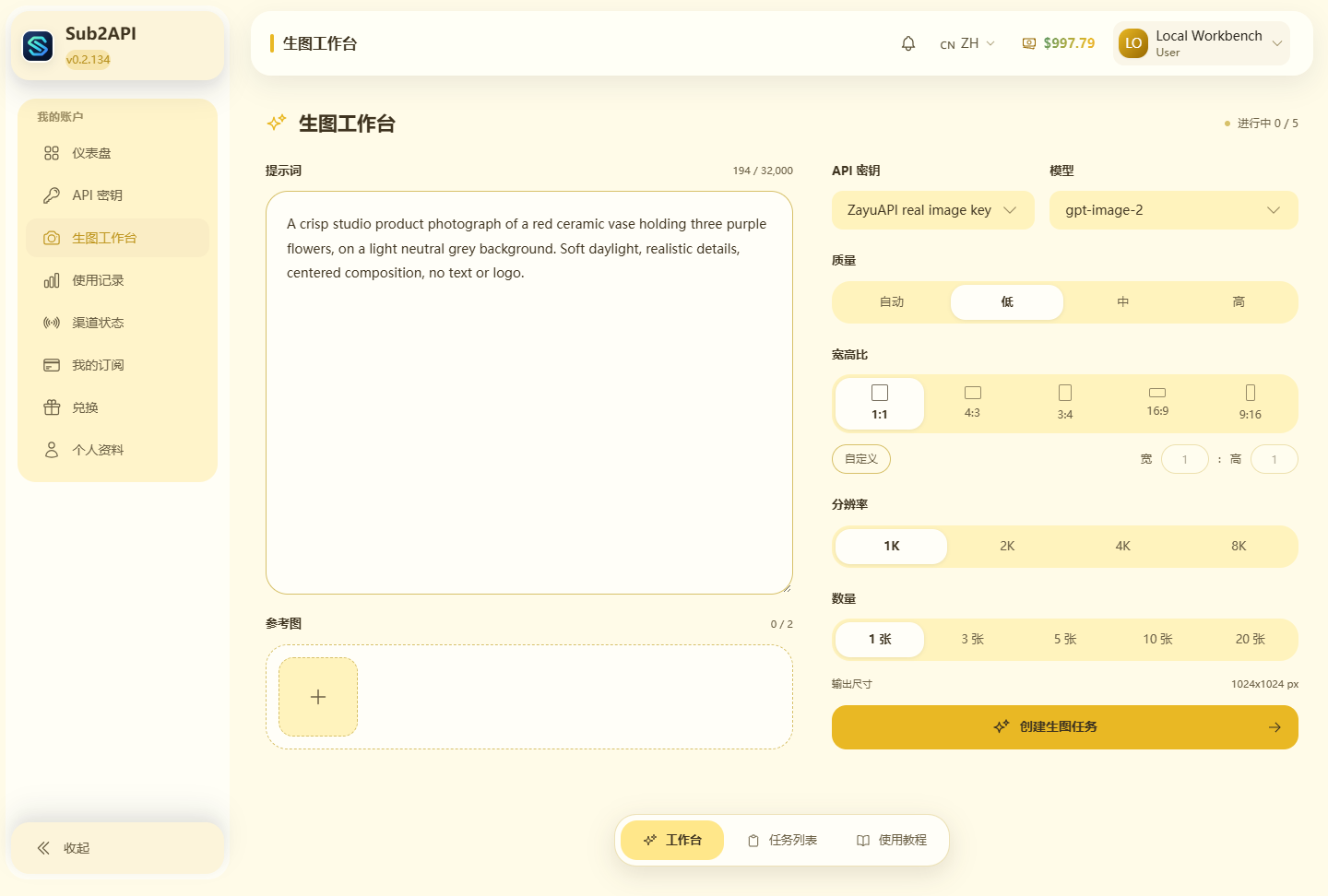Click the camera icon for 生图工作台
This screenshot has width=1328, height=896.
52,238
